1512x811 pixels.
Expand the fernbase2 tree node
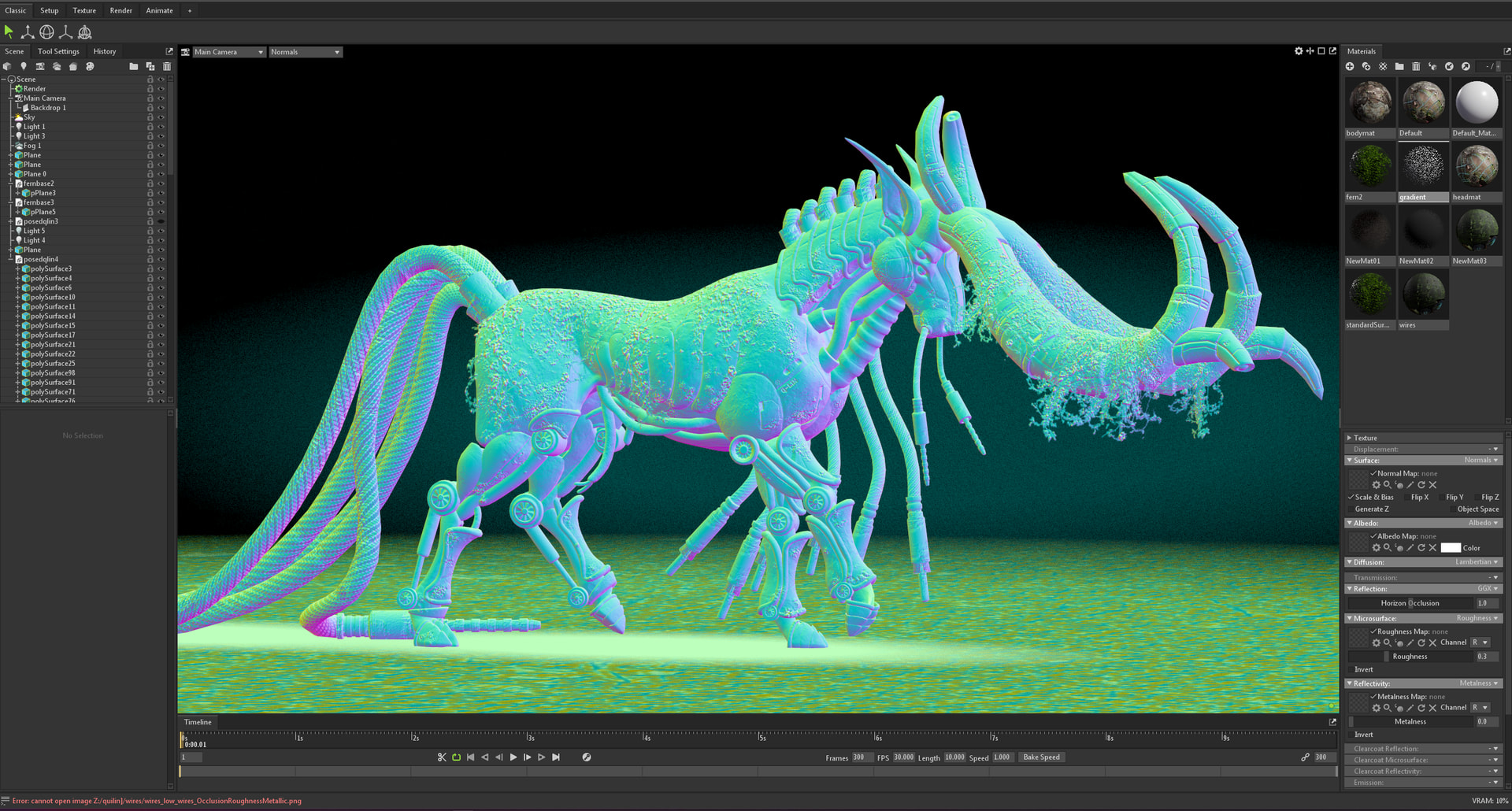point(11,183)
